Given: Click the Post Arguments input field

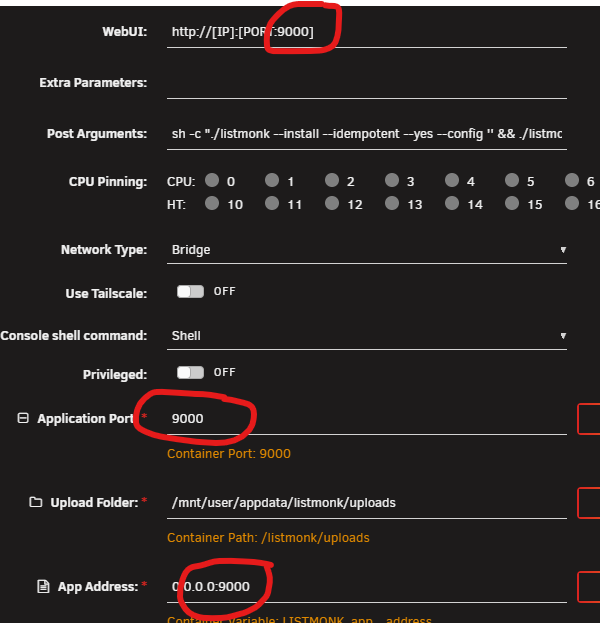Looking at the screenshot, I should (x=367, y=134).
